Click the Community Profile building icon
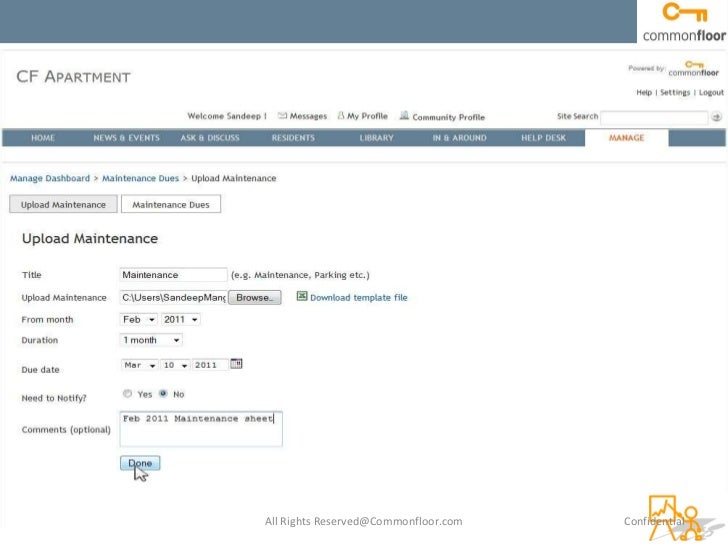Viewport: 728px width, 546px height. [x=404, y=115]
